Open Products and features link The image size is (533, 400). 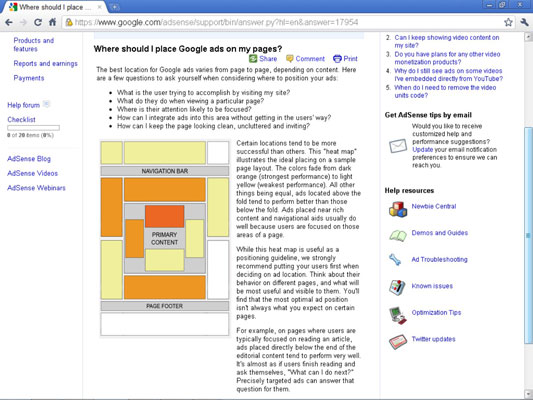34,45
